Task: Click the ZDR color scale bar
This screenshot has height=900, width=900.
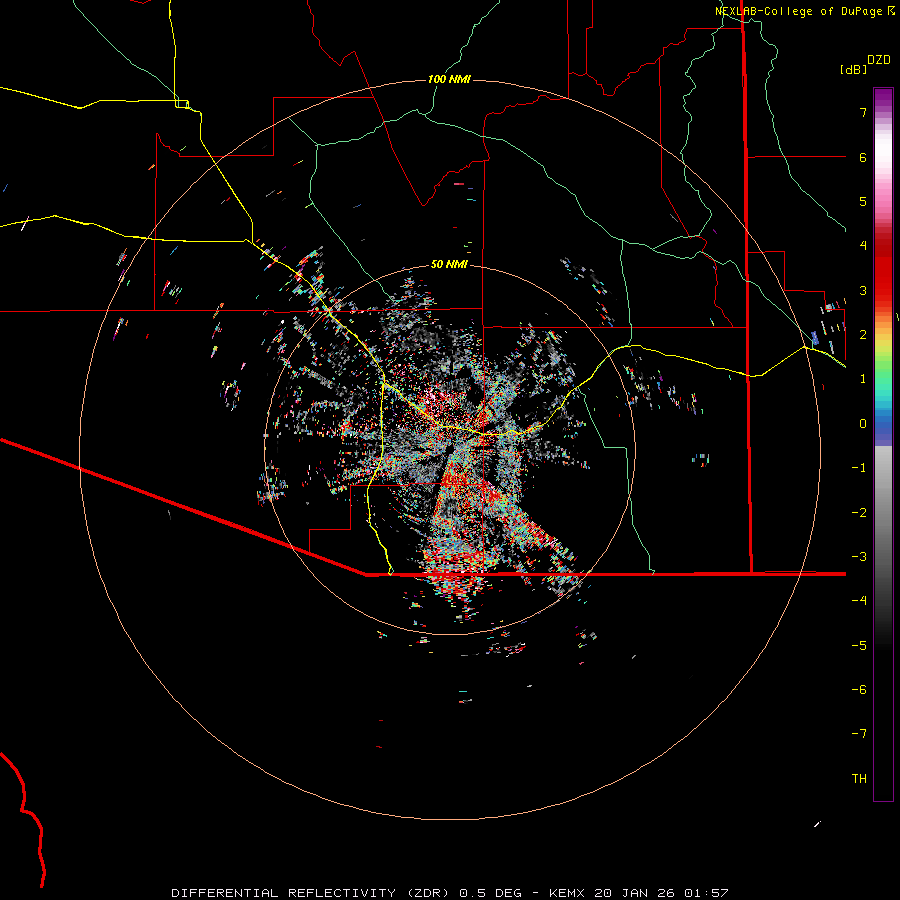Action: coord(883,445)
